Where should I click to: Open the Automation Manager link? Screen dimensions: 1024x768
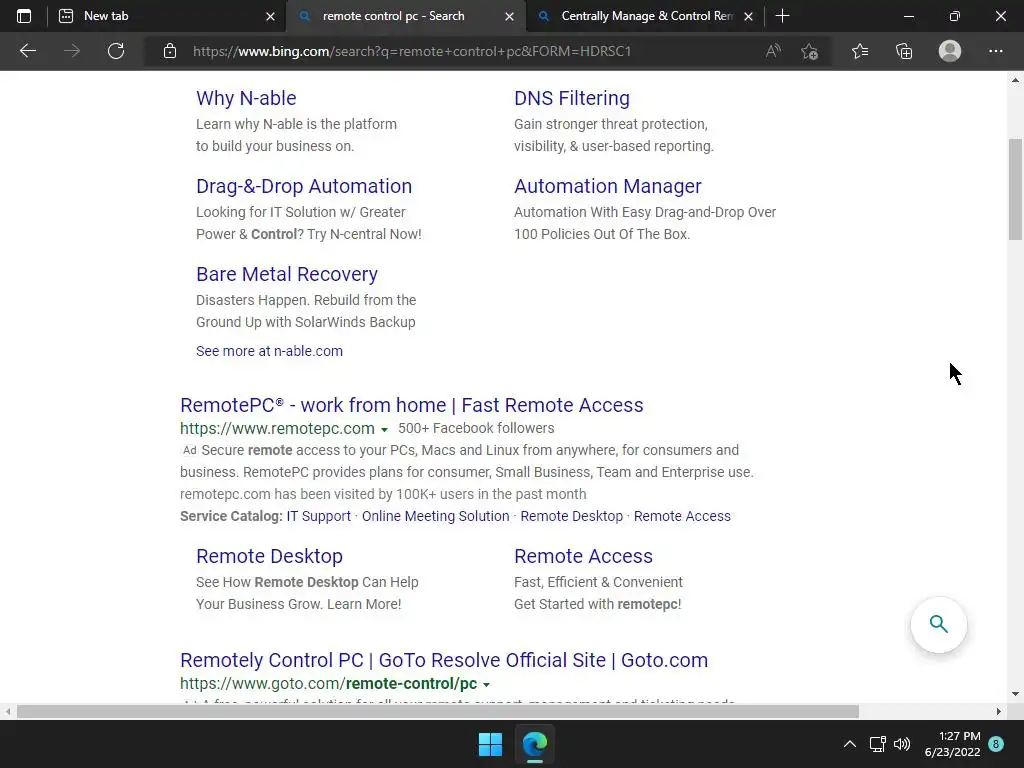click(x=608, y=186)
